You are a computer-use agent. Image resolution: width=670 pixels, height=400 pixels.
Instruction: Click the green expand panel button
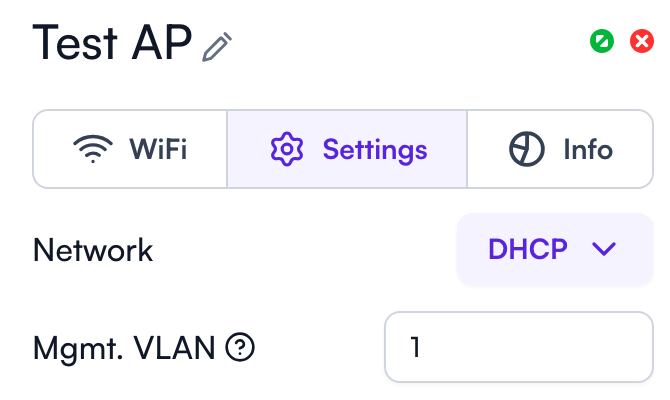point(601,41)
